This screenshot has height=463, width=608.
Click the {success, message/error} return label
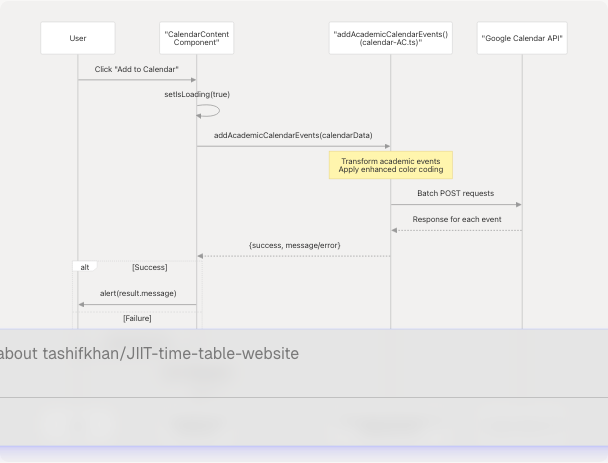294,245
